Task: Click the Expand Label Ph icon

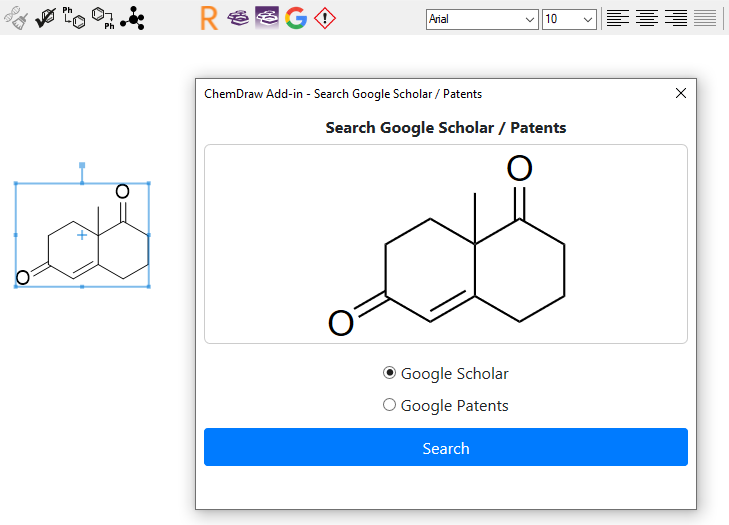Action: click(x=74, y=18)
